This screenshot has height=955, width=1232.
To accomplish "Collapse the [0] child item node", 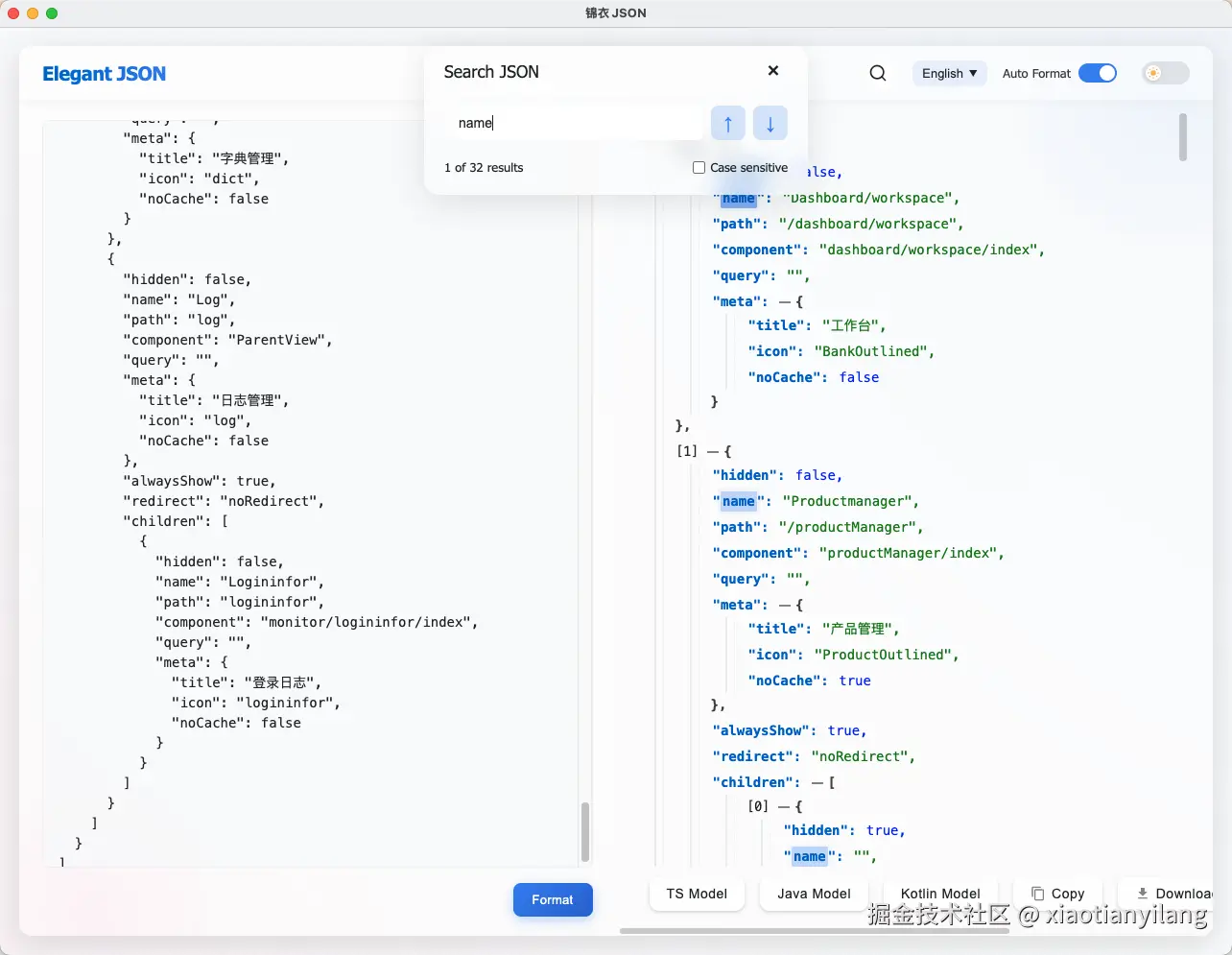I will tap(784, 806).
